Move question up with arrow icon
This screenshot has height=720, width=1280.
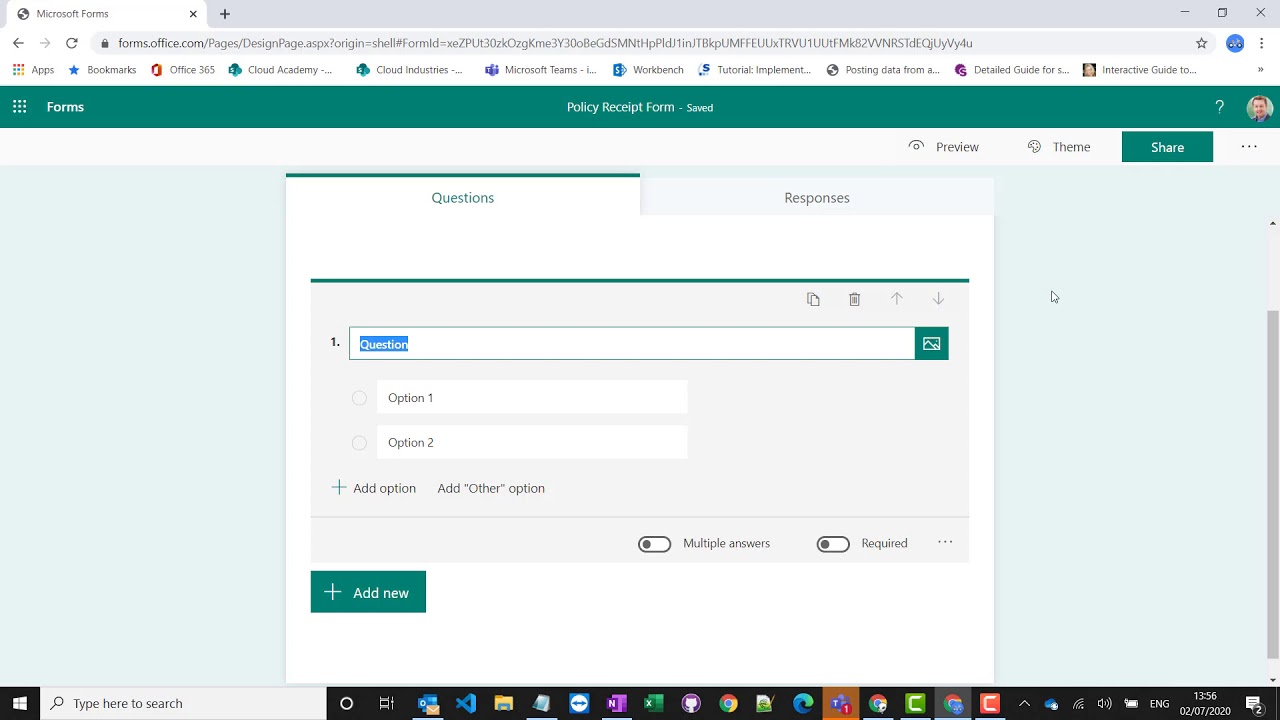point(897,299)
